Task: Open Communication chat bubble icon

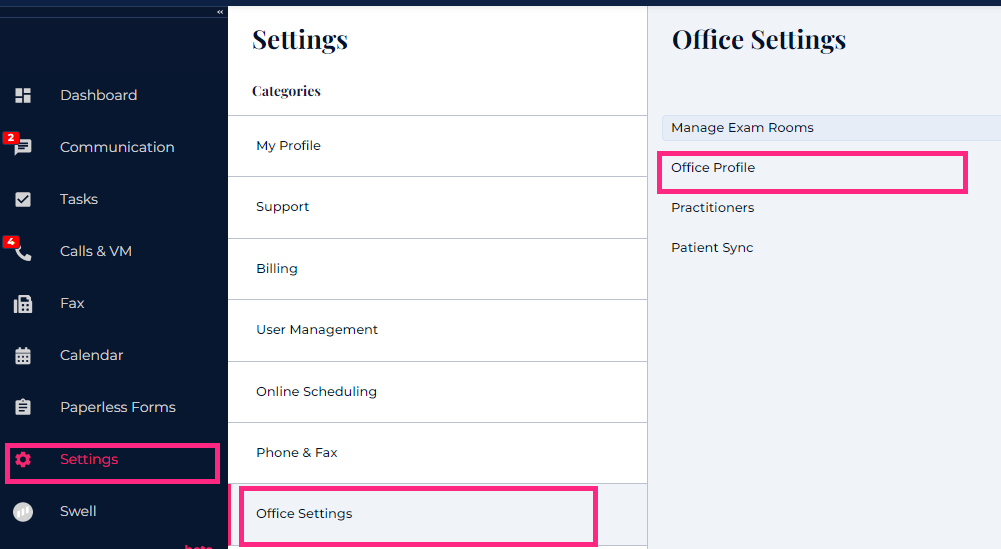Action: tap(23, 148)
